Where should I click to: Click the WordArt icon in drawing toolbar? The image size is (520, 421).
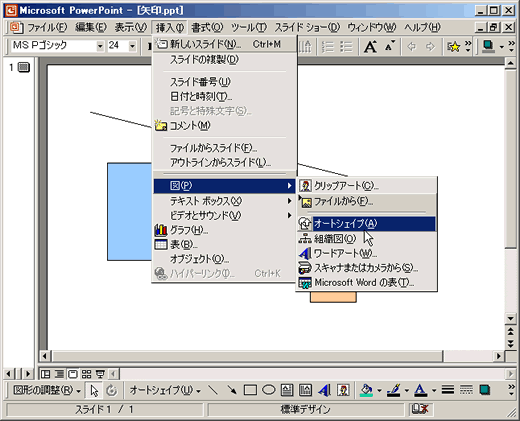(x=324, y=390)
